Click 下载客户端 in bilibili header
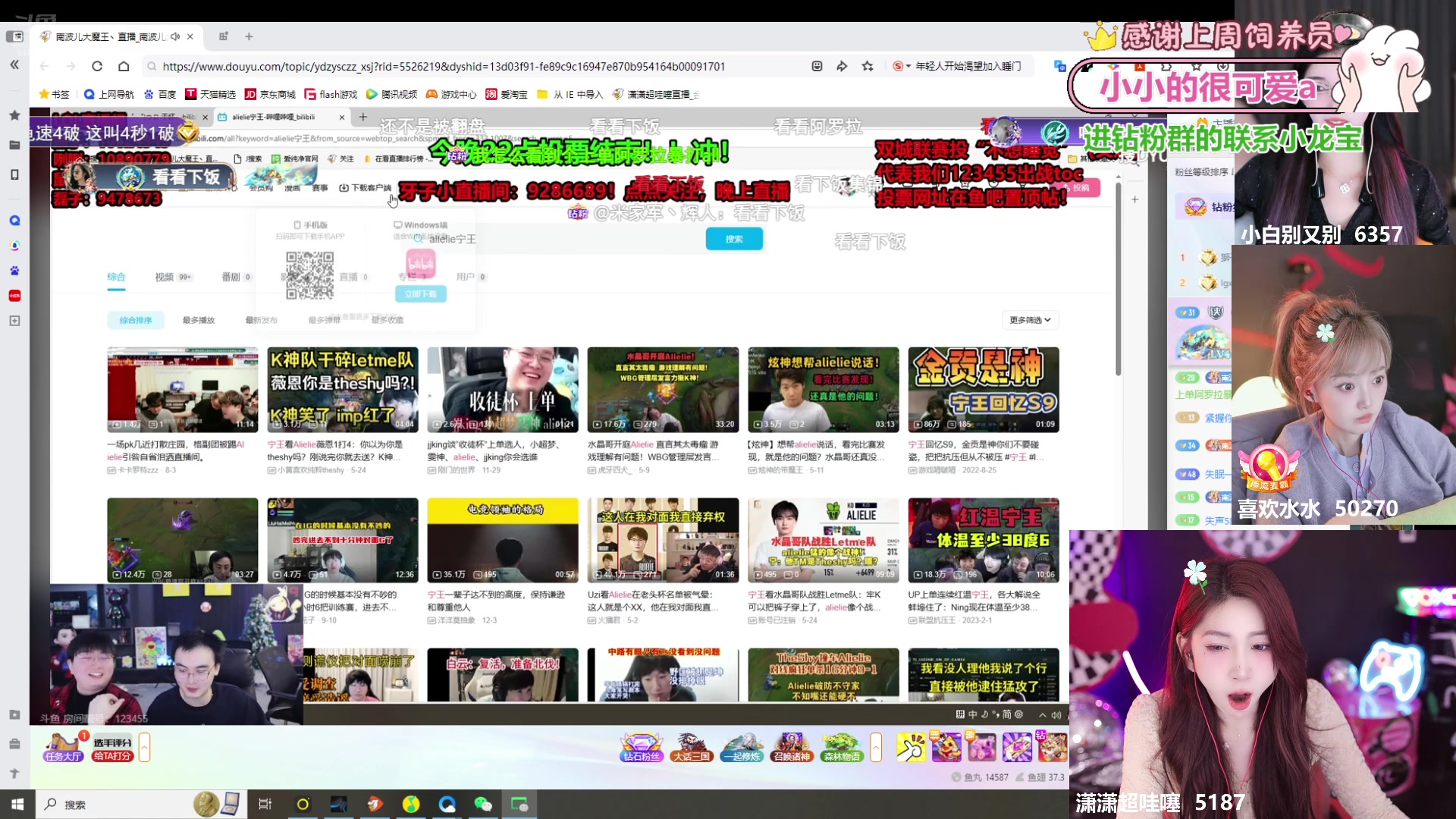Viewport: 1456px width, 819px height. click(366, 187)
